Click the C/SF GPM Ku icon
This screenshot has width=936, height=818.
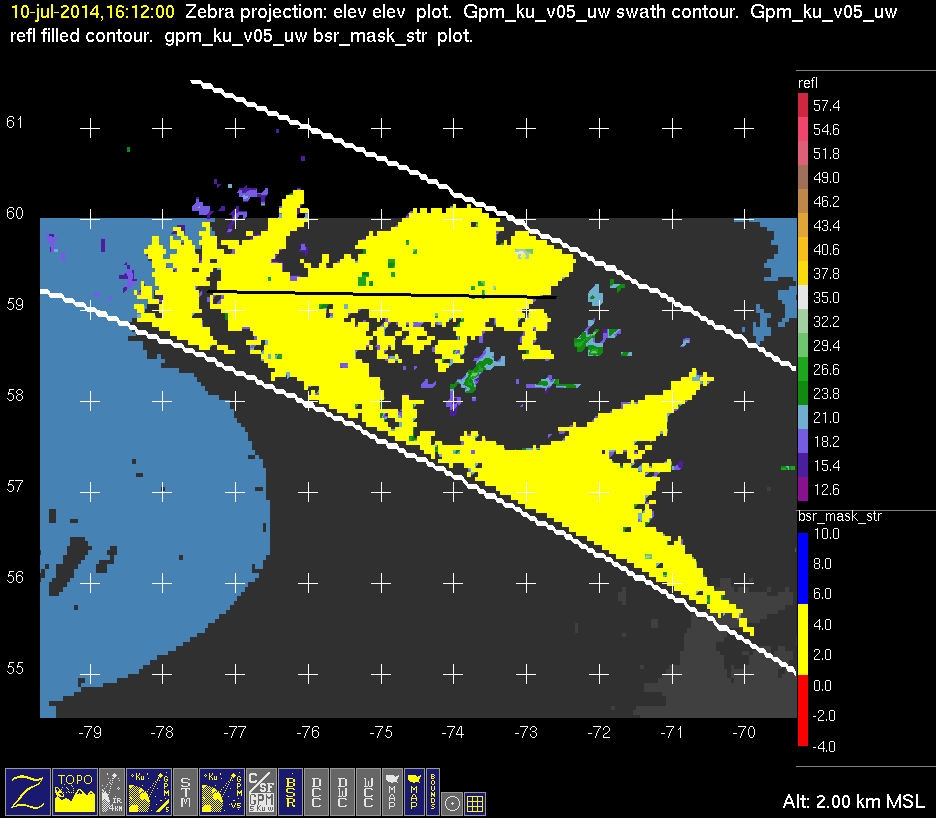point(260,791)
